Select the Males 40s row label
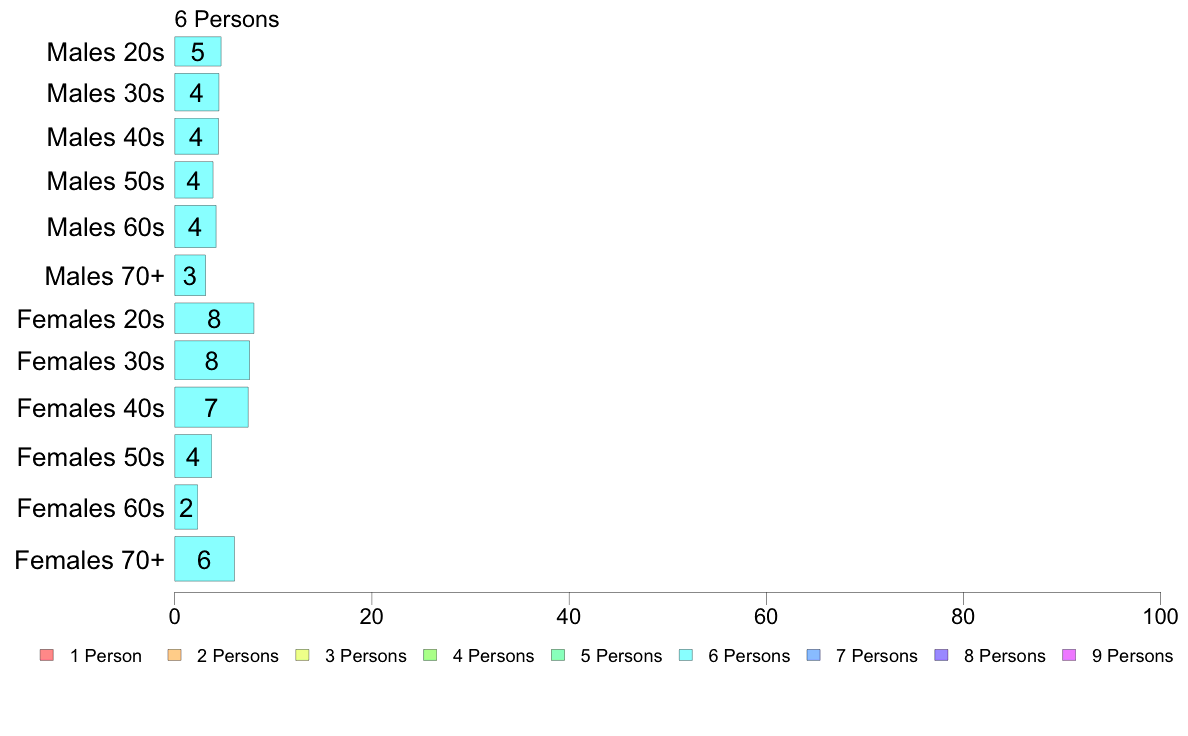This screenshot has height=736, width=1188. [105, 137]
